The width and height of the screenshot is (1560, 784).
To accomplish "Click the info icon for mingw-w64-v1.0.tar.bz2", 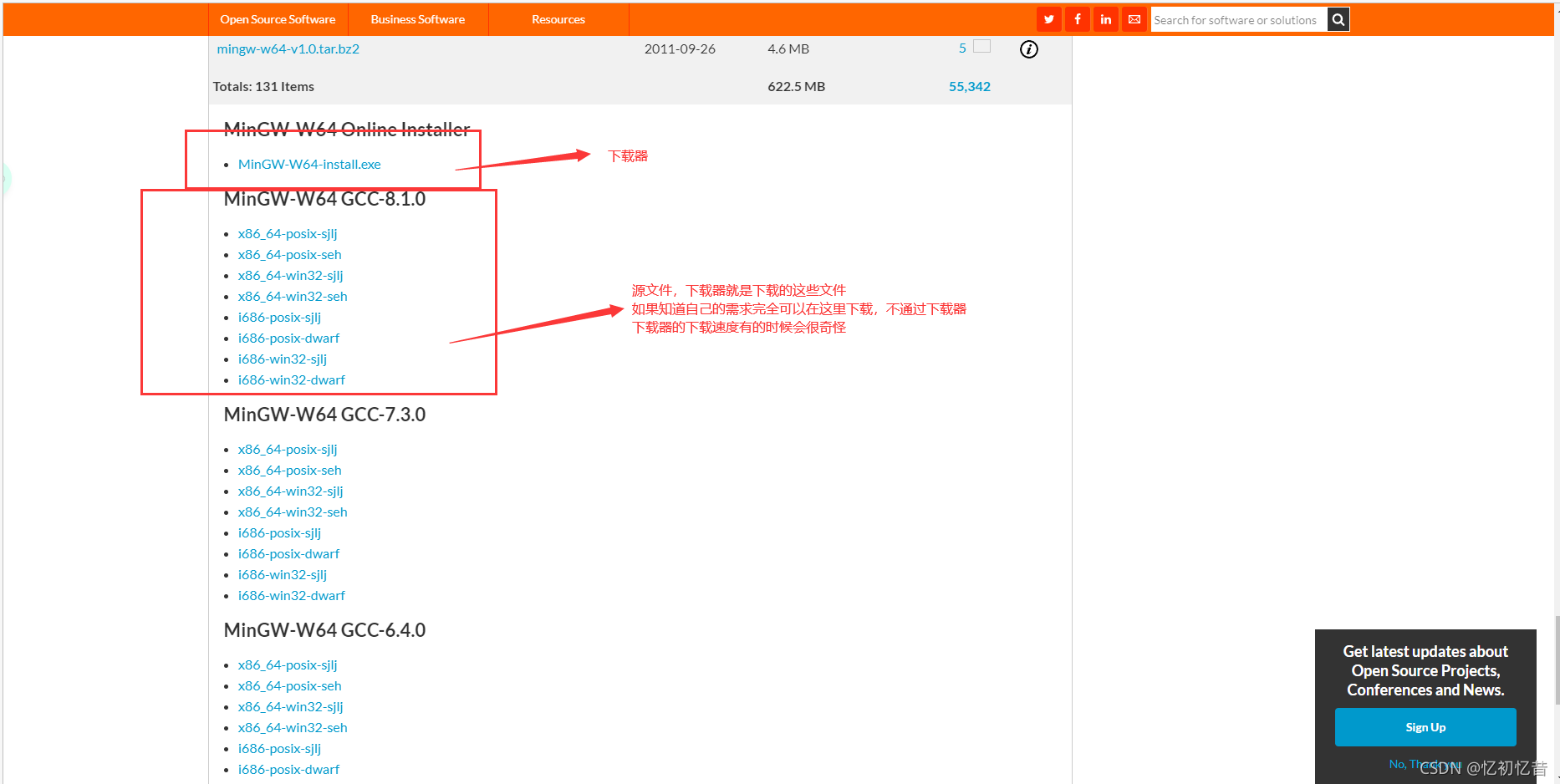I will pos(1029,49).
